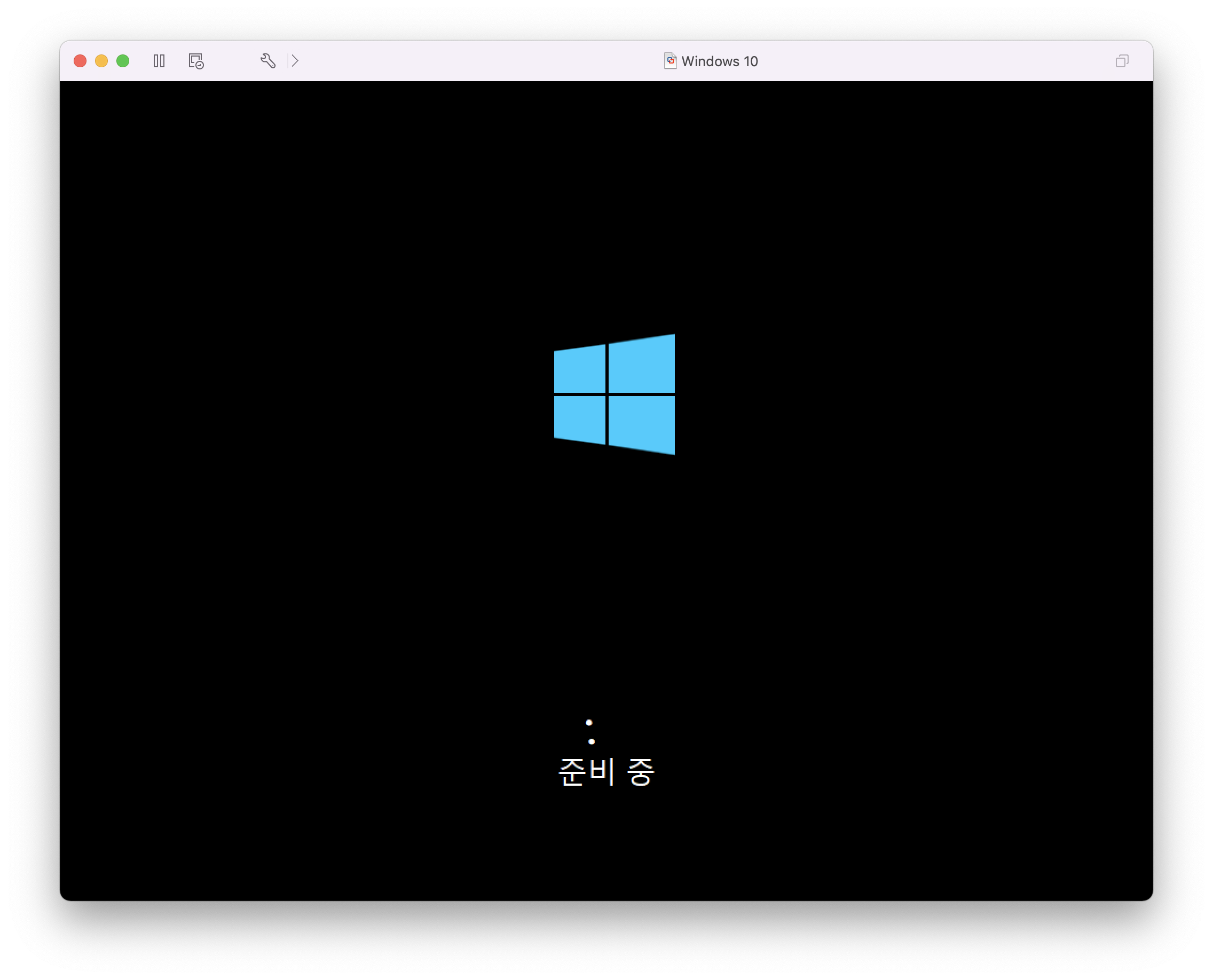Open virtual machine settings wrench icon
Viewport: 1213px width, 980px height.
tap(267, 61)
